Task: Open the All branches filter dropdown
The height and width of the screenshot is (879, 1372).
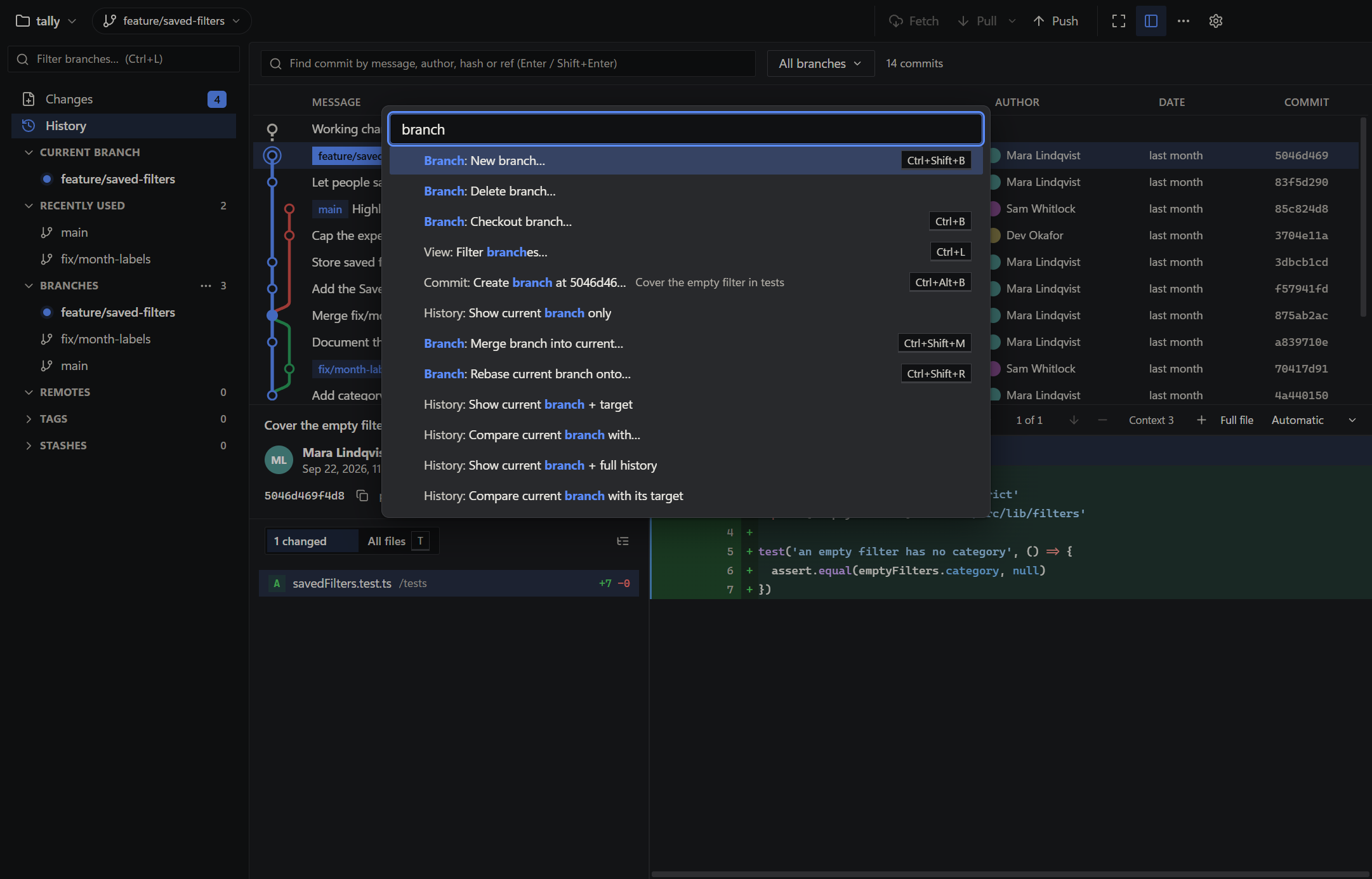Action: point(821,63)
